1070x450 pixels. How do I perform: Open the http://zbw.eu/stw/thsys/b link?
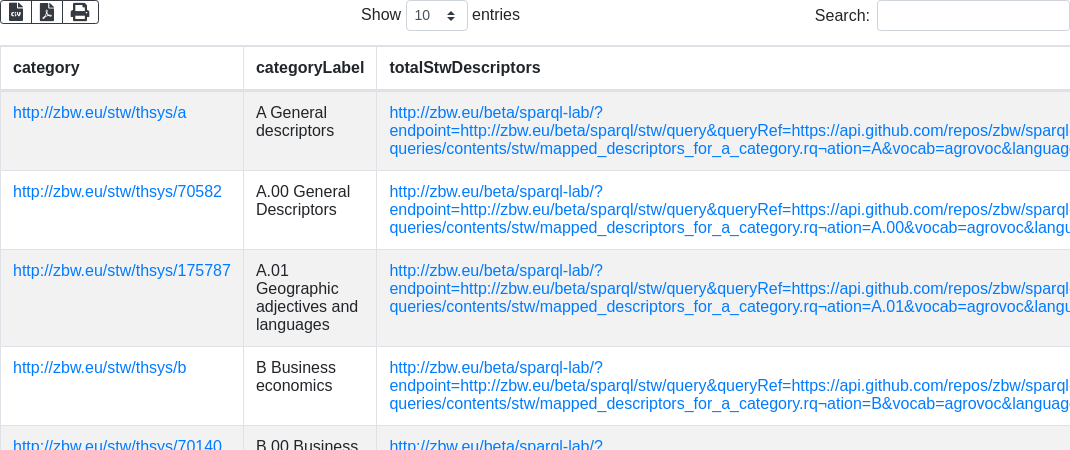coord(99,368)
